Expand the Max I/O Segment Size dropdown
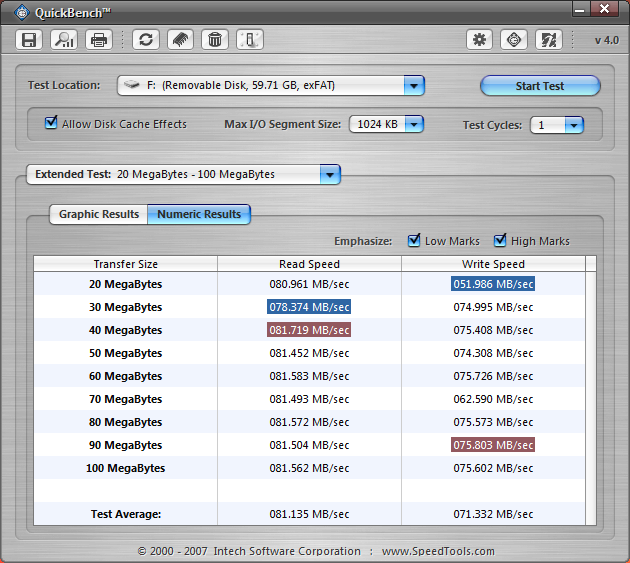 pyautogui.click(x=413, y=125)
